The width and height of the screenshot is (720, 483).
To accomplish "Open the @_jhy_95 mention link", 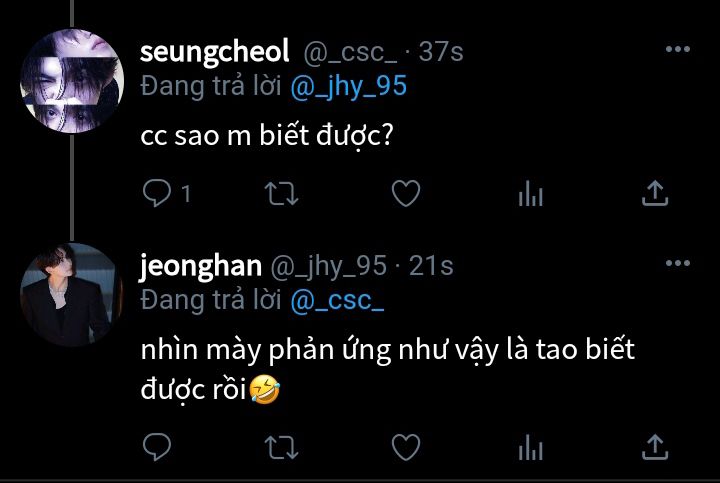I will click(349, 87).
